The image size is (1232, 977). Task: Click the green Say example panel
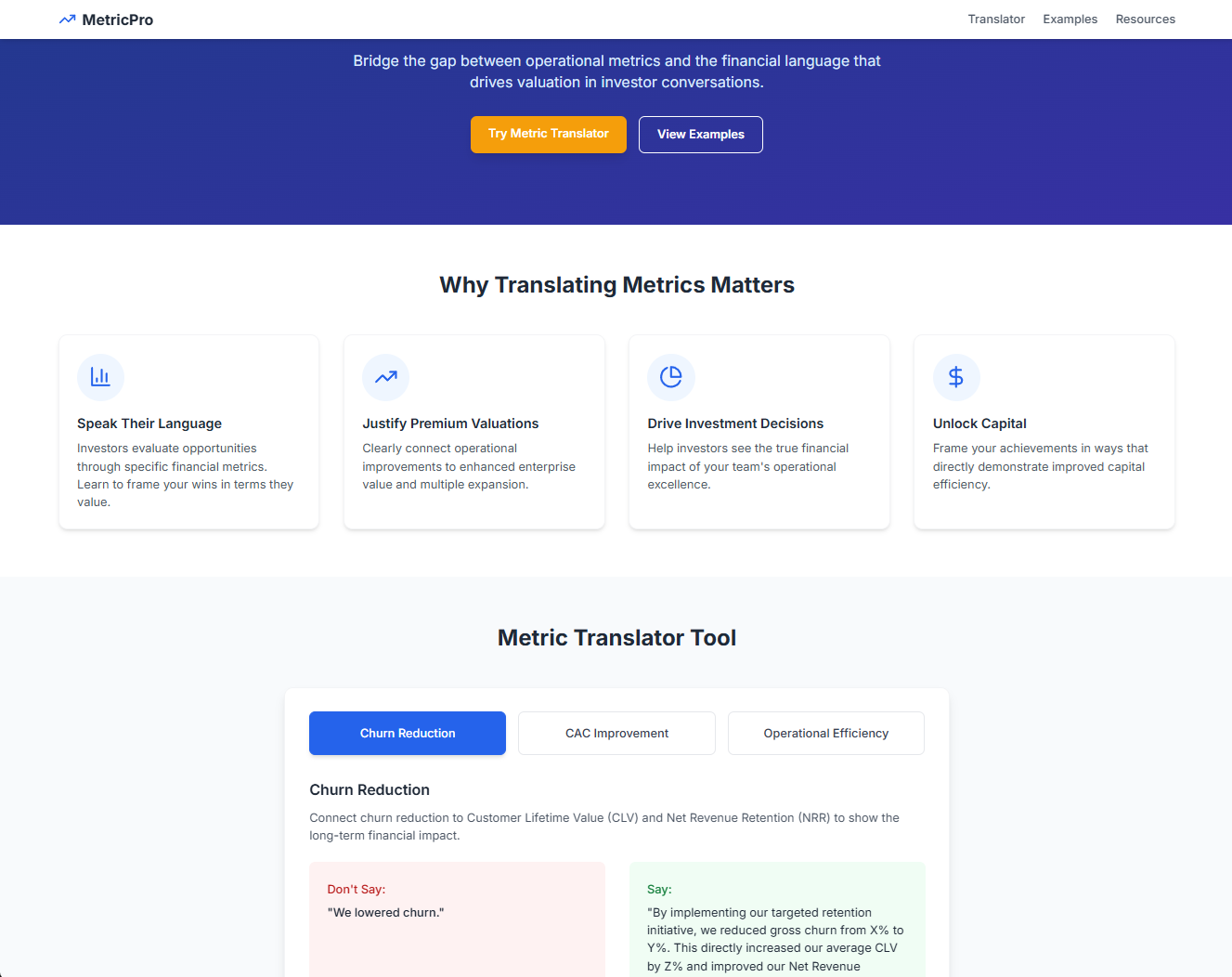[777, 919]
